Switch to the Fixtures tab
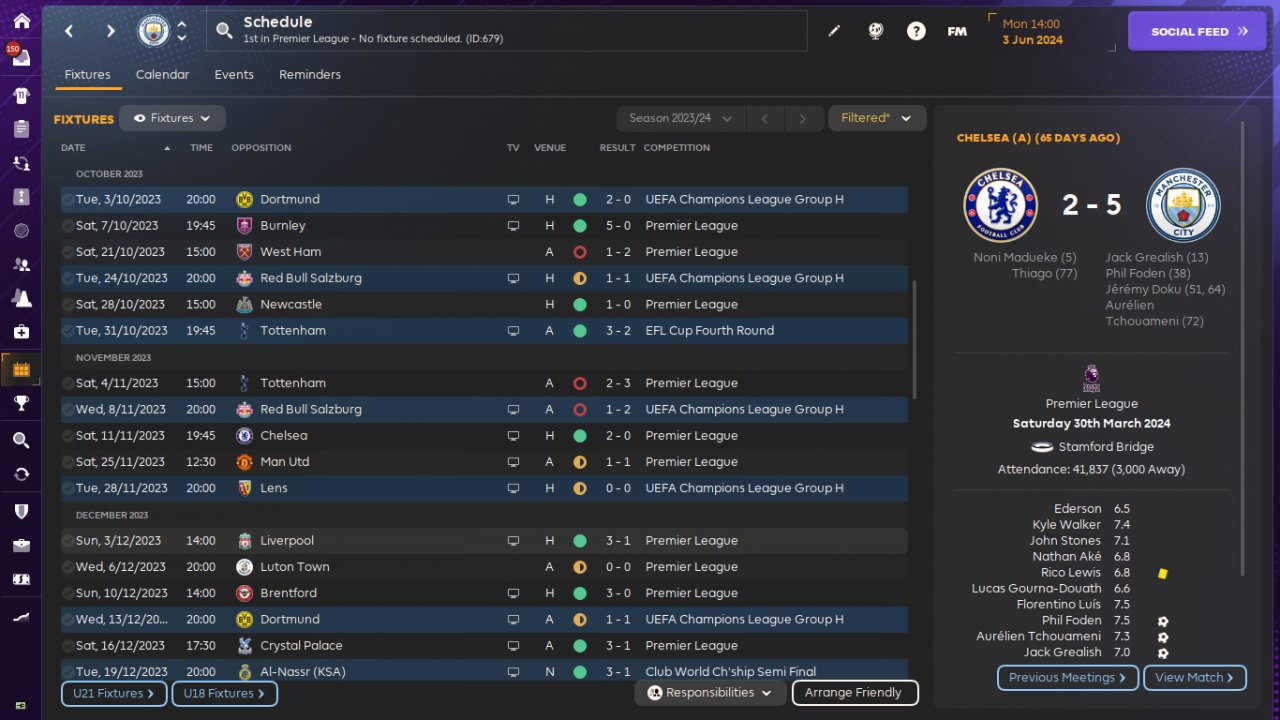The image size is (1280, 720). coord(88,75)
